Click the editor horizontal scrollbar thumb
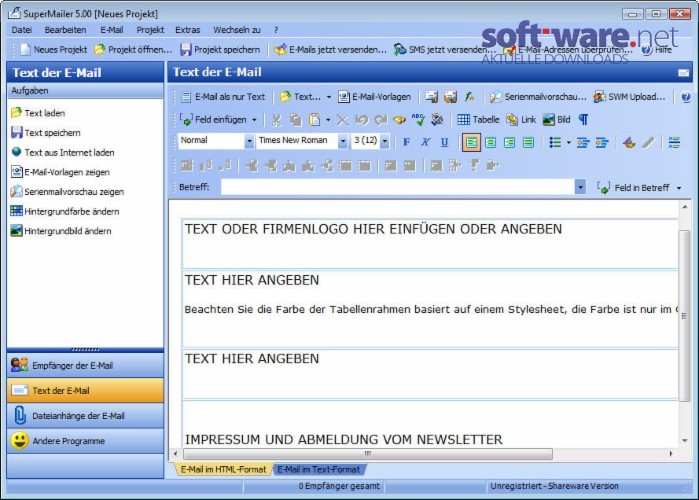Screen dimensions: 699x500 tap(368, 454)
